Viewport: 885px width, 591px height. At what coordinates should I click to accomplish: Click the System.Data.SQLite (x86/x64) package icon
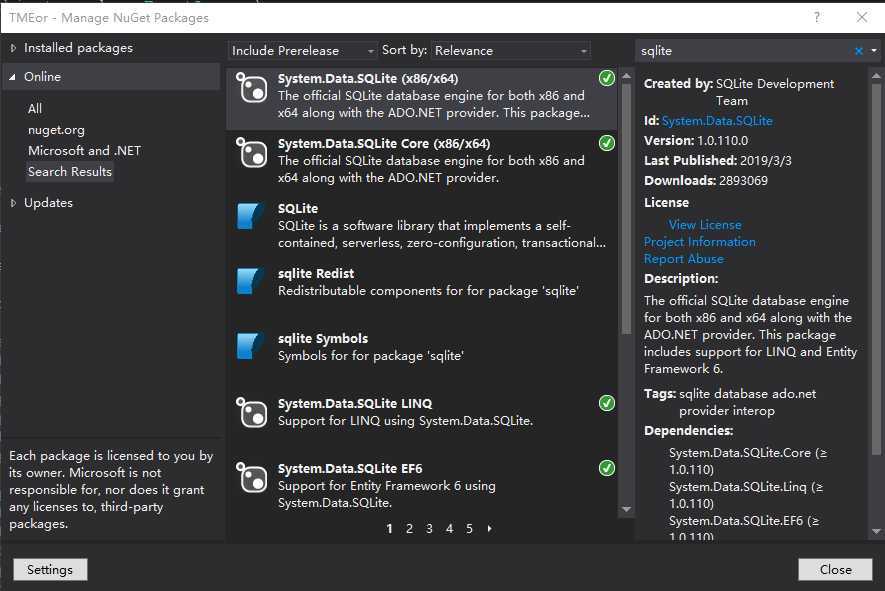[x=251, y=87]
